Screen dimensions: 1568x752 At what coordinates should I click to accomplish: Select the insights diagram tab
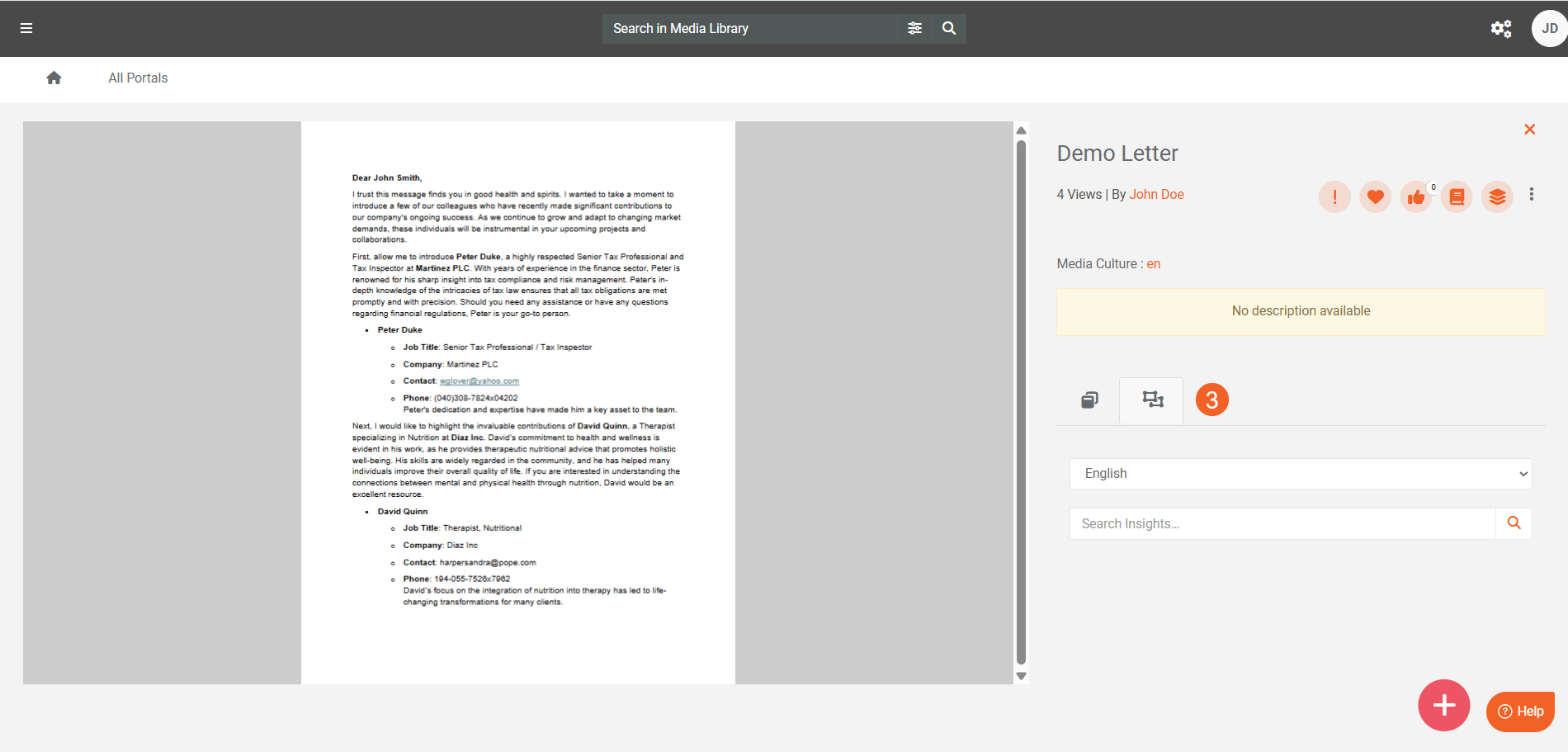point(1152,400)
